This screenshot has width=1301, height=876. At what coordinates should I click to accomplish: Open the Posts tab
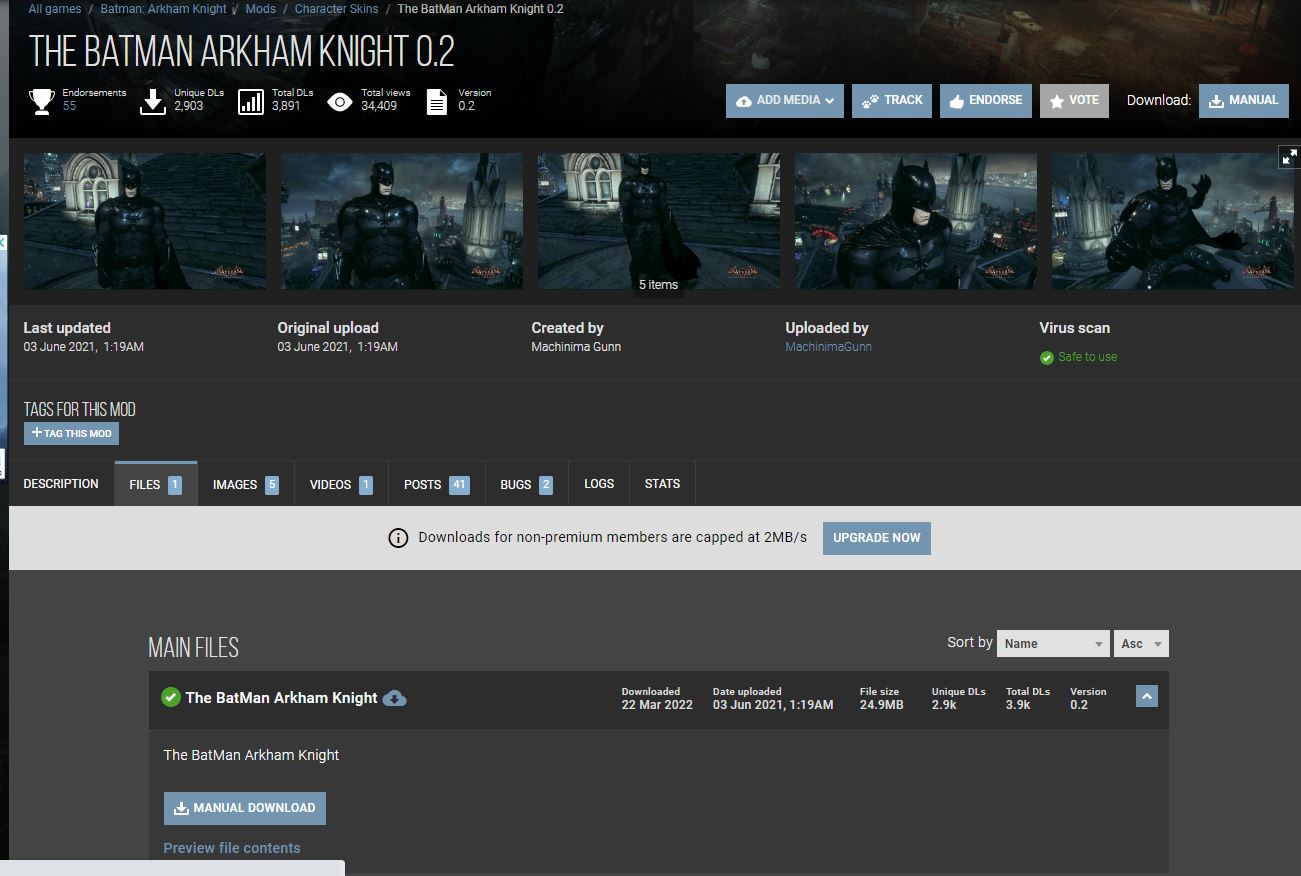coord(436,484)
